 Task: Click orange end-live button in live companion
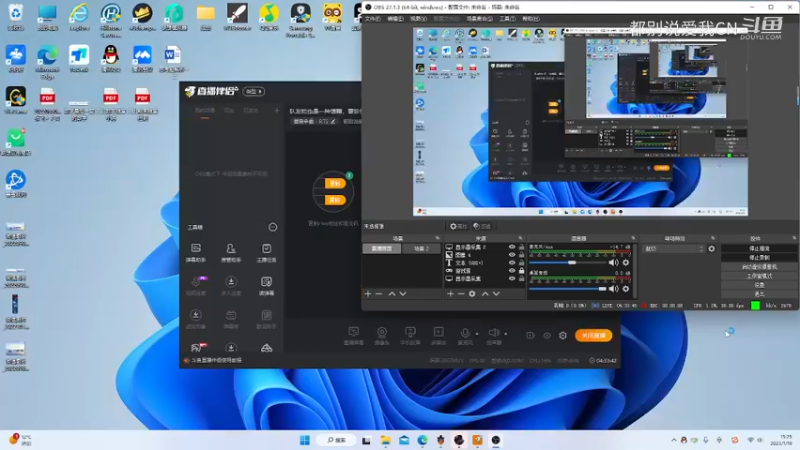(593, 336)
